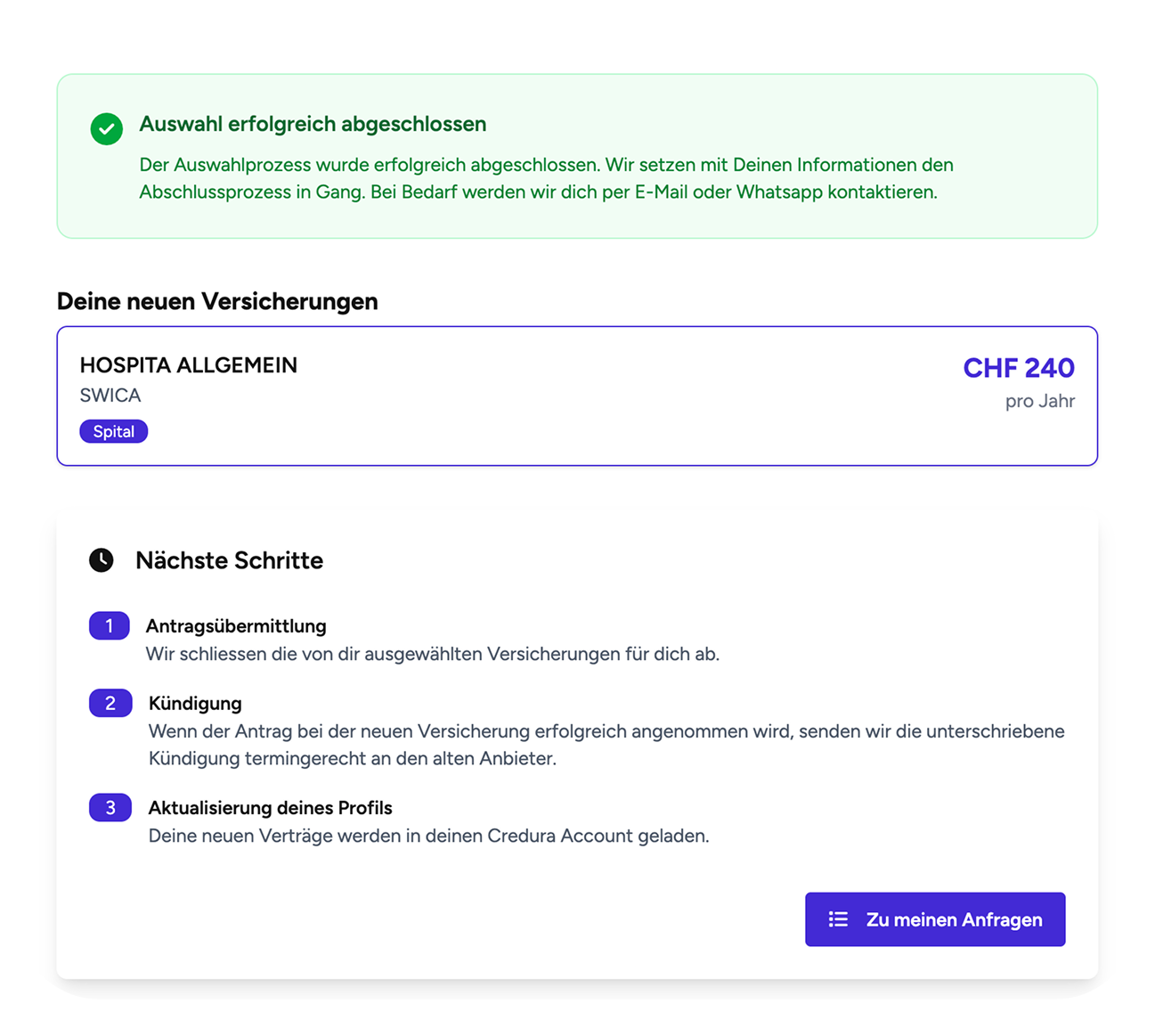This screenshot has height=1036, width=1155.
Task: Click the Auswahl erfolgreich abgeschlossen heading
Action: pyautogui.click(x=313, y=124)
